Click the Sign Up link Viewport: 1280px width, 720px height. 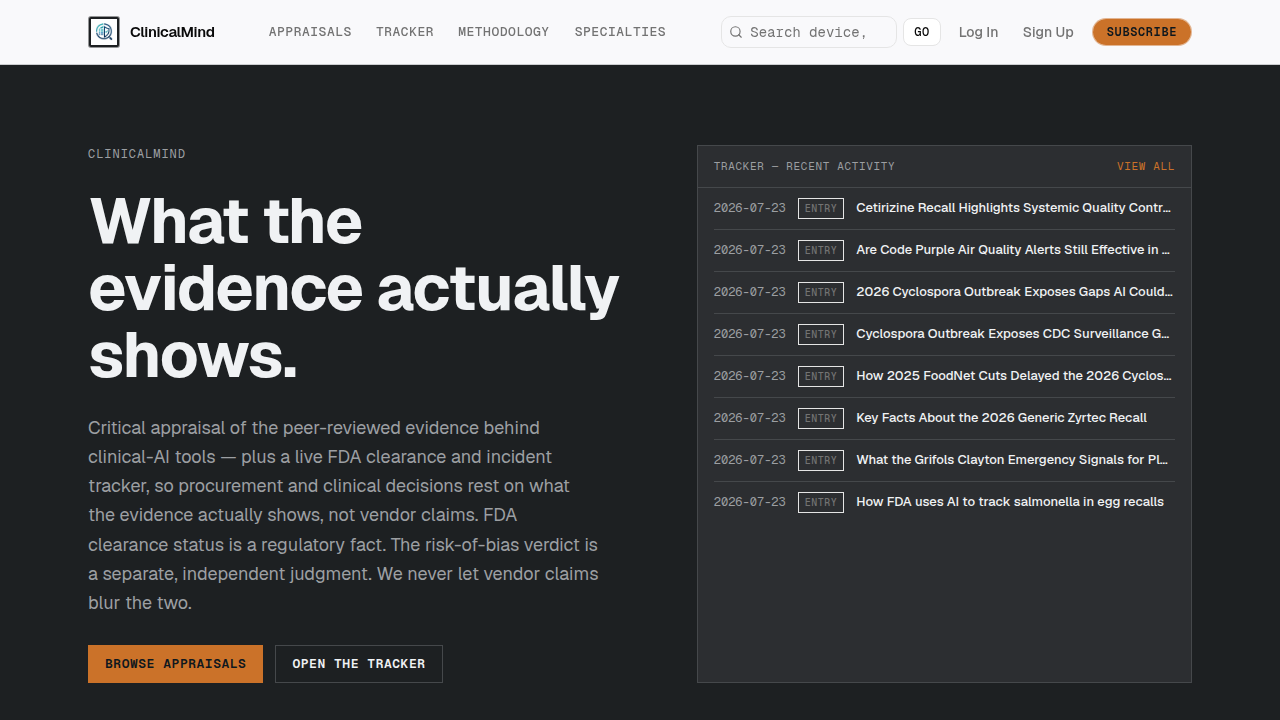(1048, 32)
